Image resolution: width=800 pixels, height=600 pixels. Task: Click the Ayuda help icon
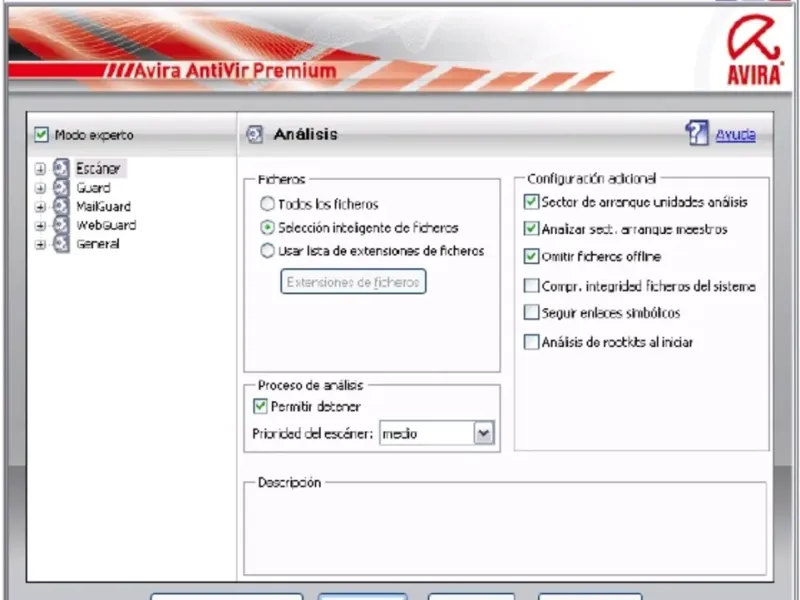(697, 133)
